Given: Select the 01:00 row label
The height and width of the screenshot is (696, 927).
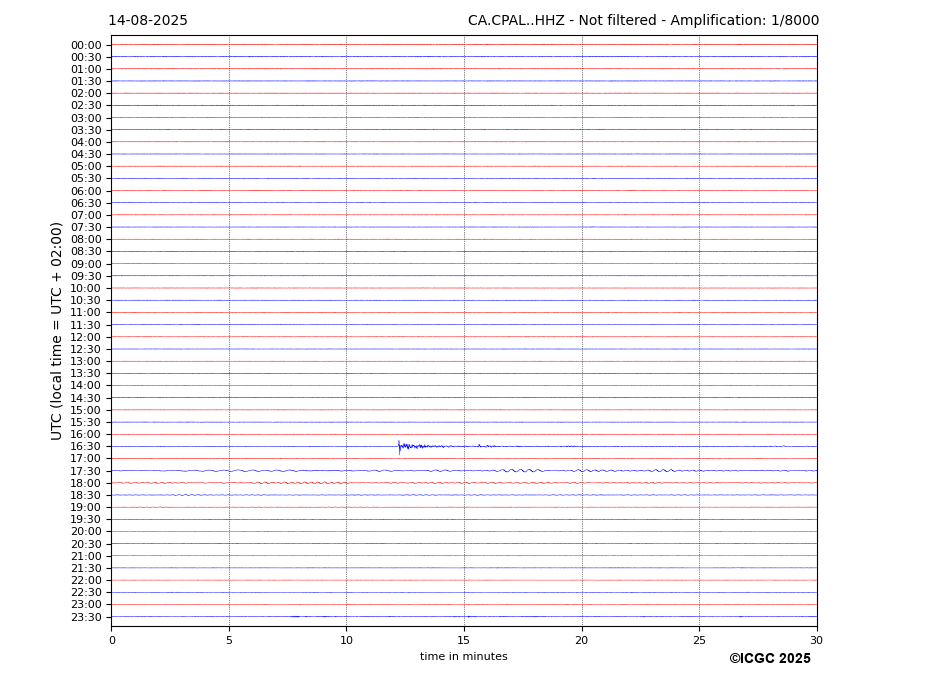Looking at the screenshot, I should pos(86,70).
